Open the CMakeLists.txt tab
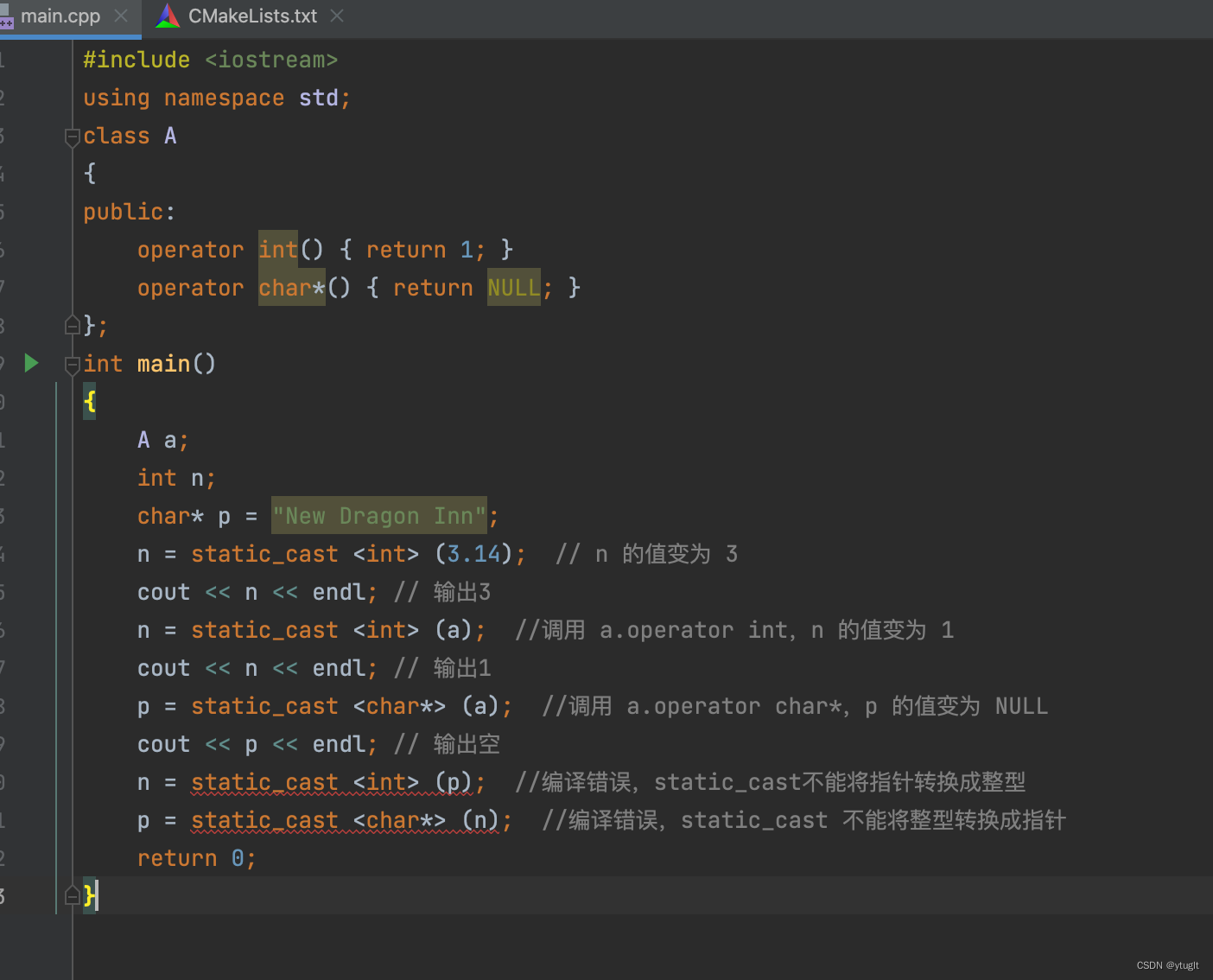The height and width of the screenshot is (980, 1213). (252, 16)
